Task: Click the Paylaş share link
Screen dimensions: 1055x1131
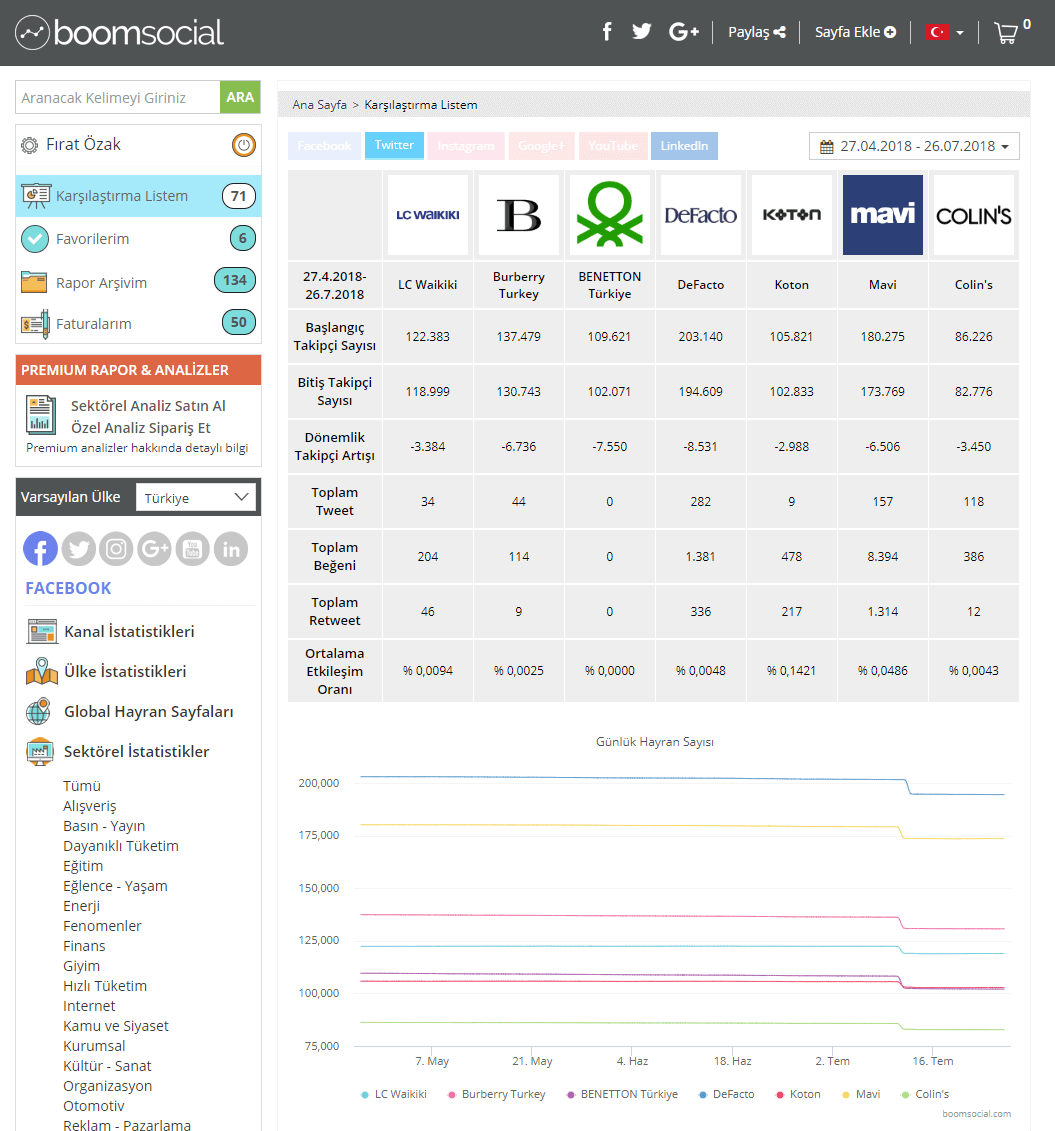Action: click(756, 32)
